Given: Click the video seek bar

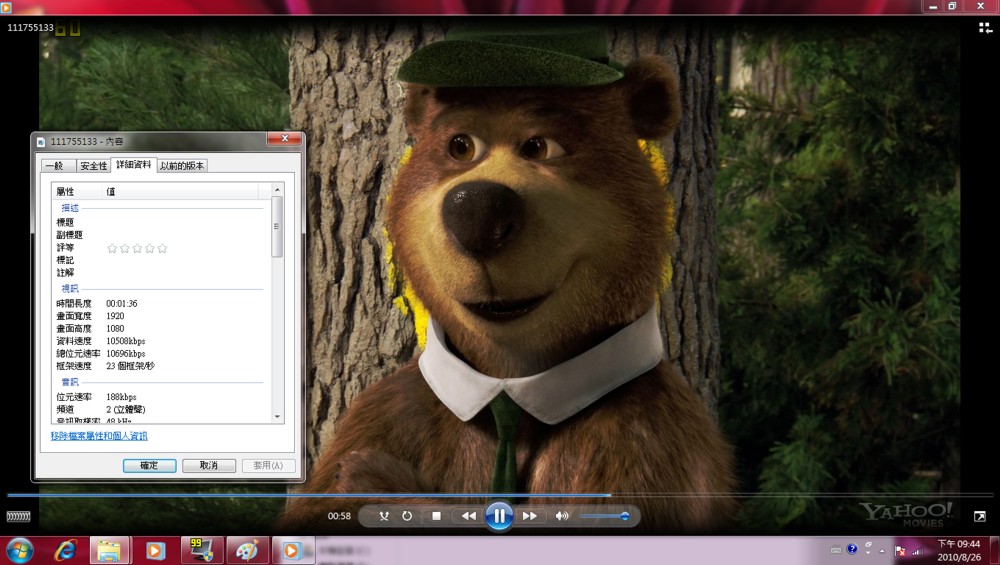Looking at the screenshot, I should point(500,495).
